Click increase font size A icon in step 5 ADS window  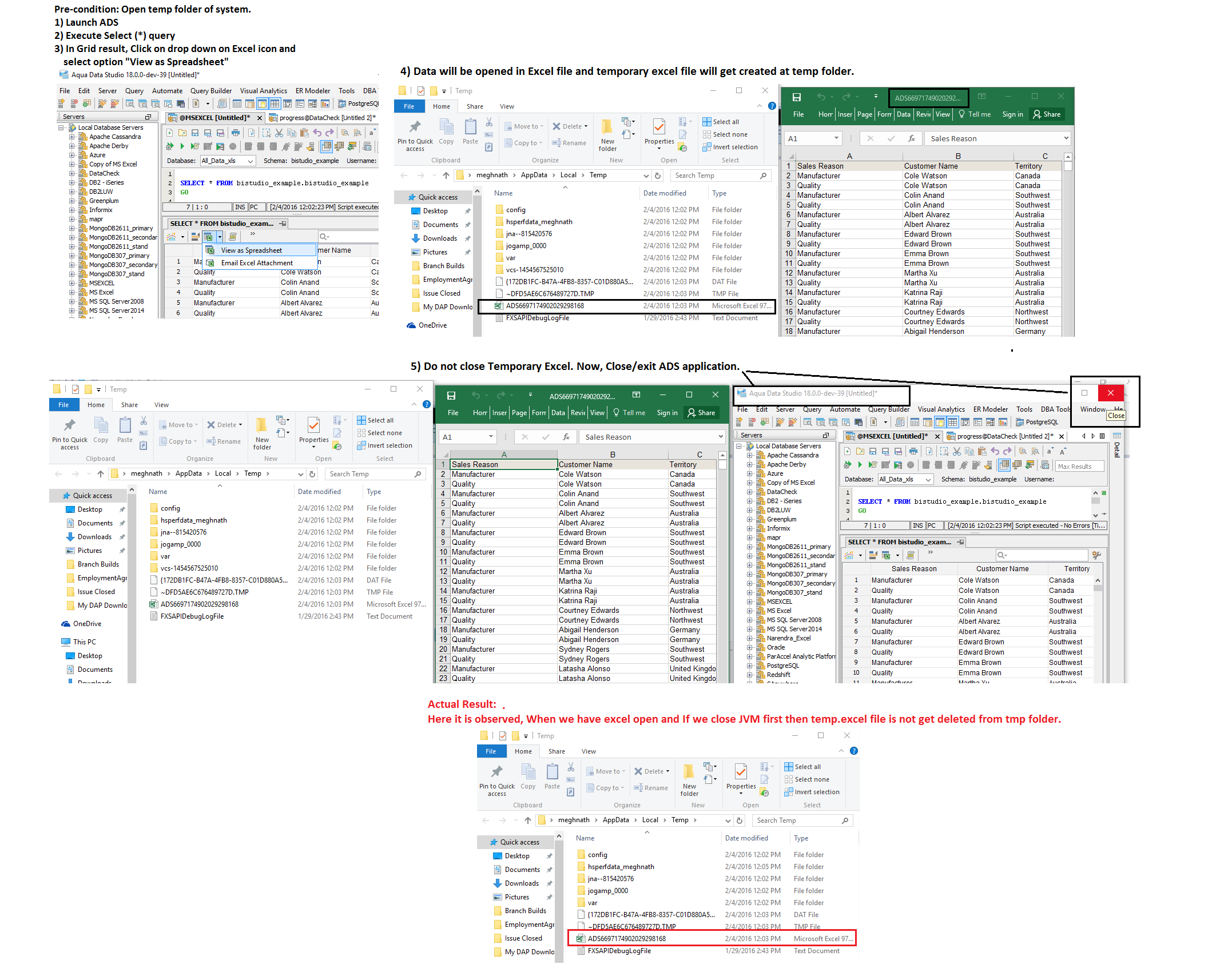coord(1063,451)
